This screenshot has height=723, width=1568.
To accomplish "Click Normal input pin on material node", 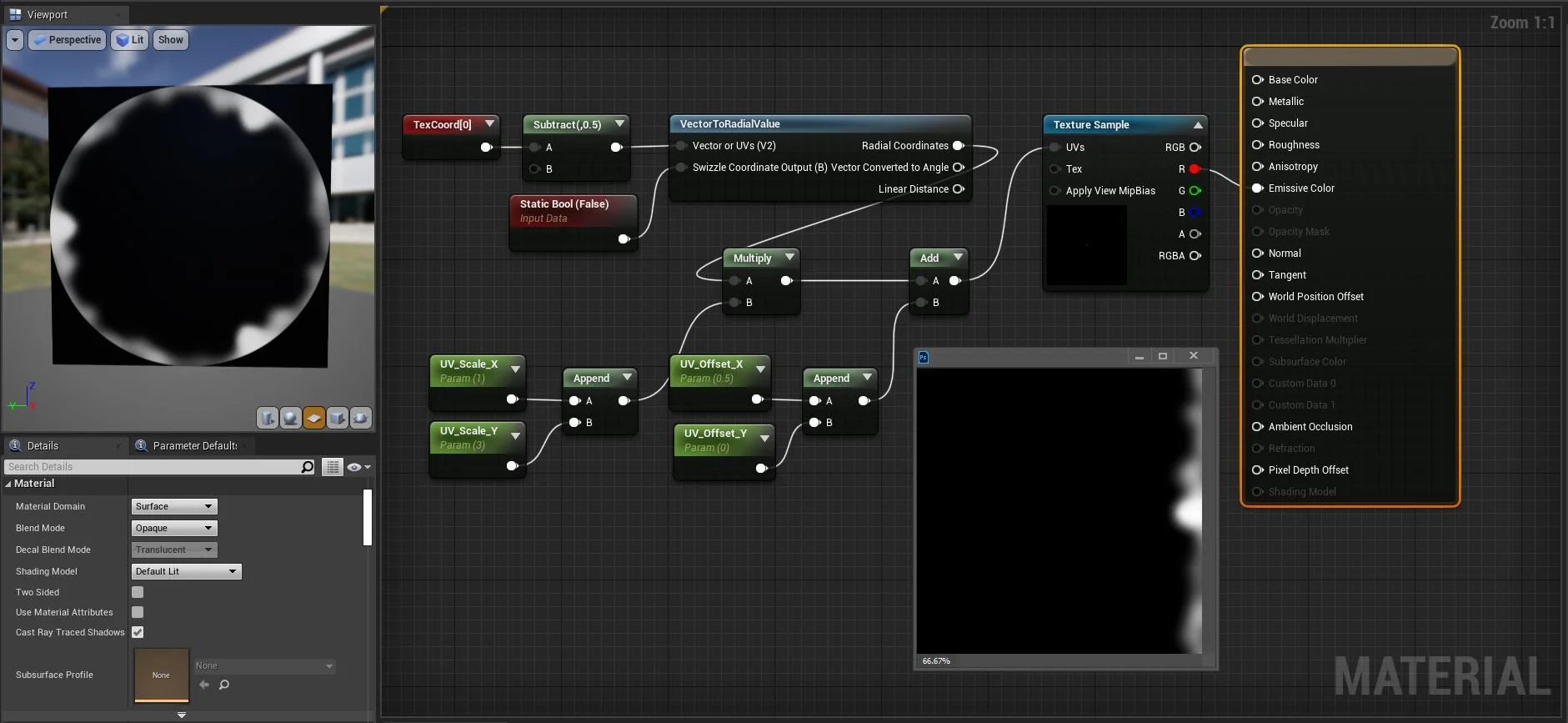I will click(x=1257, y=254).
